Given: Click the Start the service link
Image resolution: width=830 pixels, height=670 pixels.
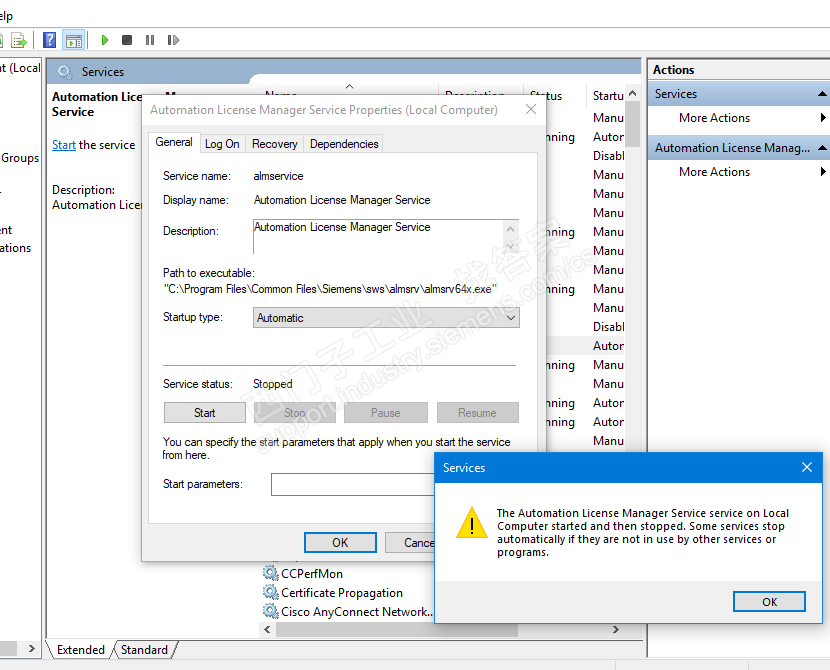Looking at the screenshot, I should 64,145.
